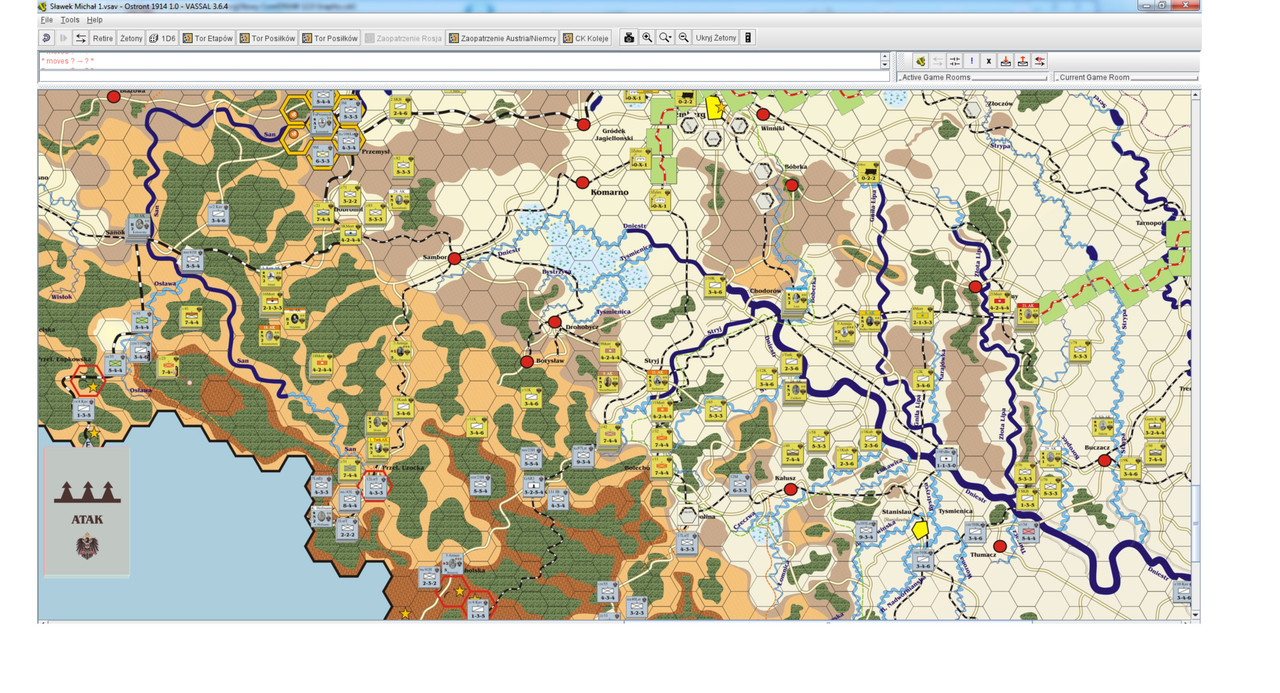Click the connect to server arrows icon

pos(81,38)
